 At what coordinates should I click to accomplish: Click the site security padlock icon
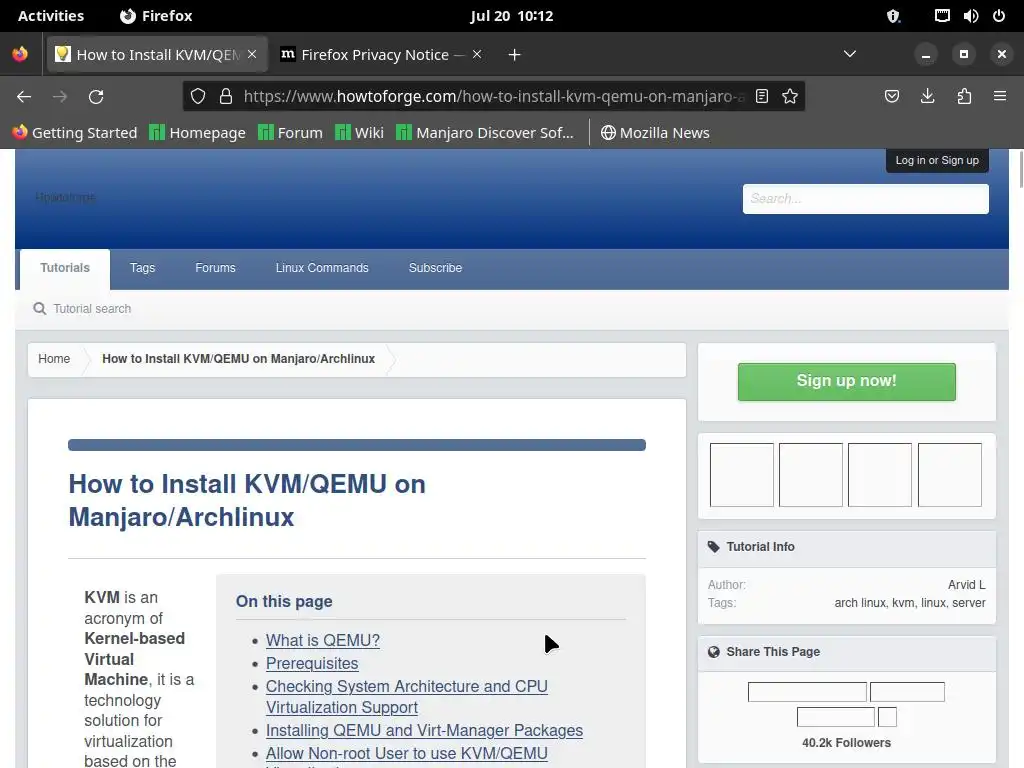[226, 97]
